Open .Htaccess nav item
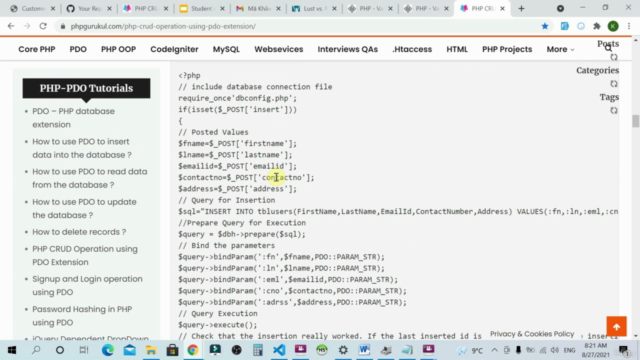Viewport: 640px width, 360px height. (412, 49)
